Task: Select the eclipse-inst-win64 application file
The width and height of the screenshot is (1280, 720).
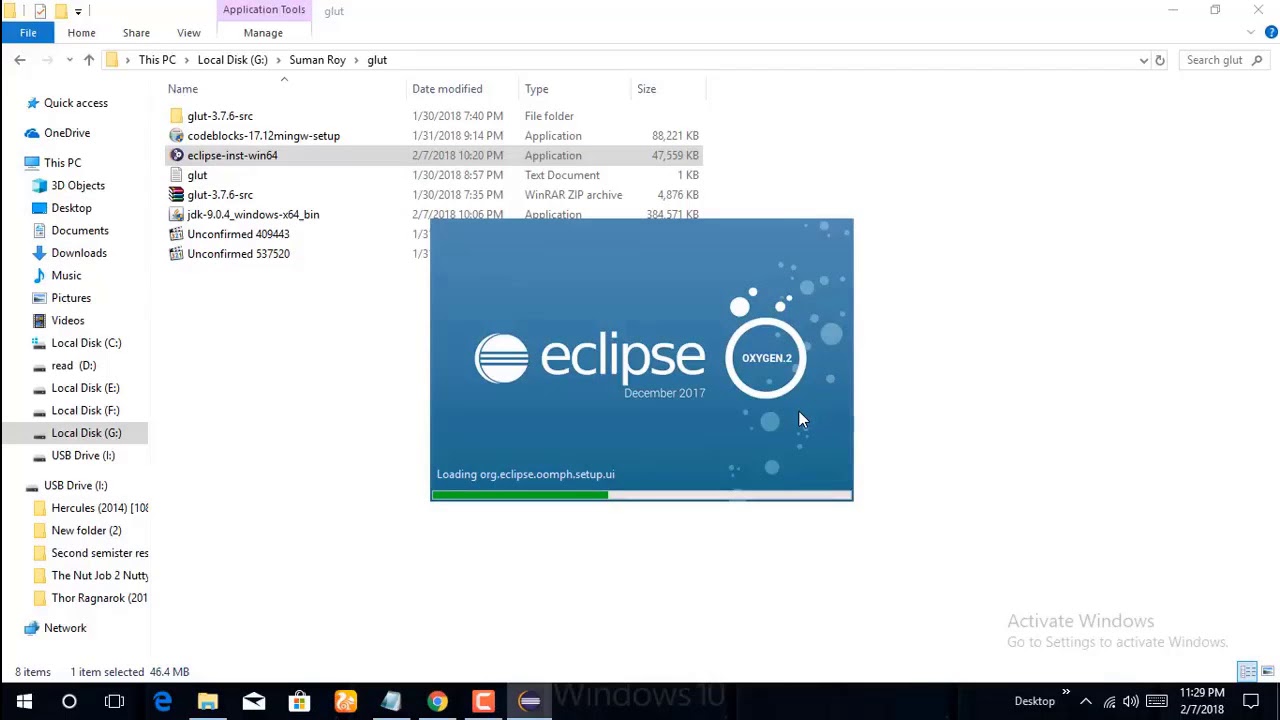Action: tap(232, 155)
